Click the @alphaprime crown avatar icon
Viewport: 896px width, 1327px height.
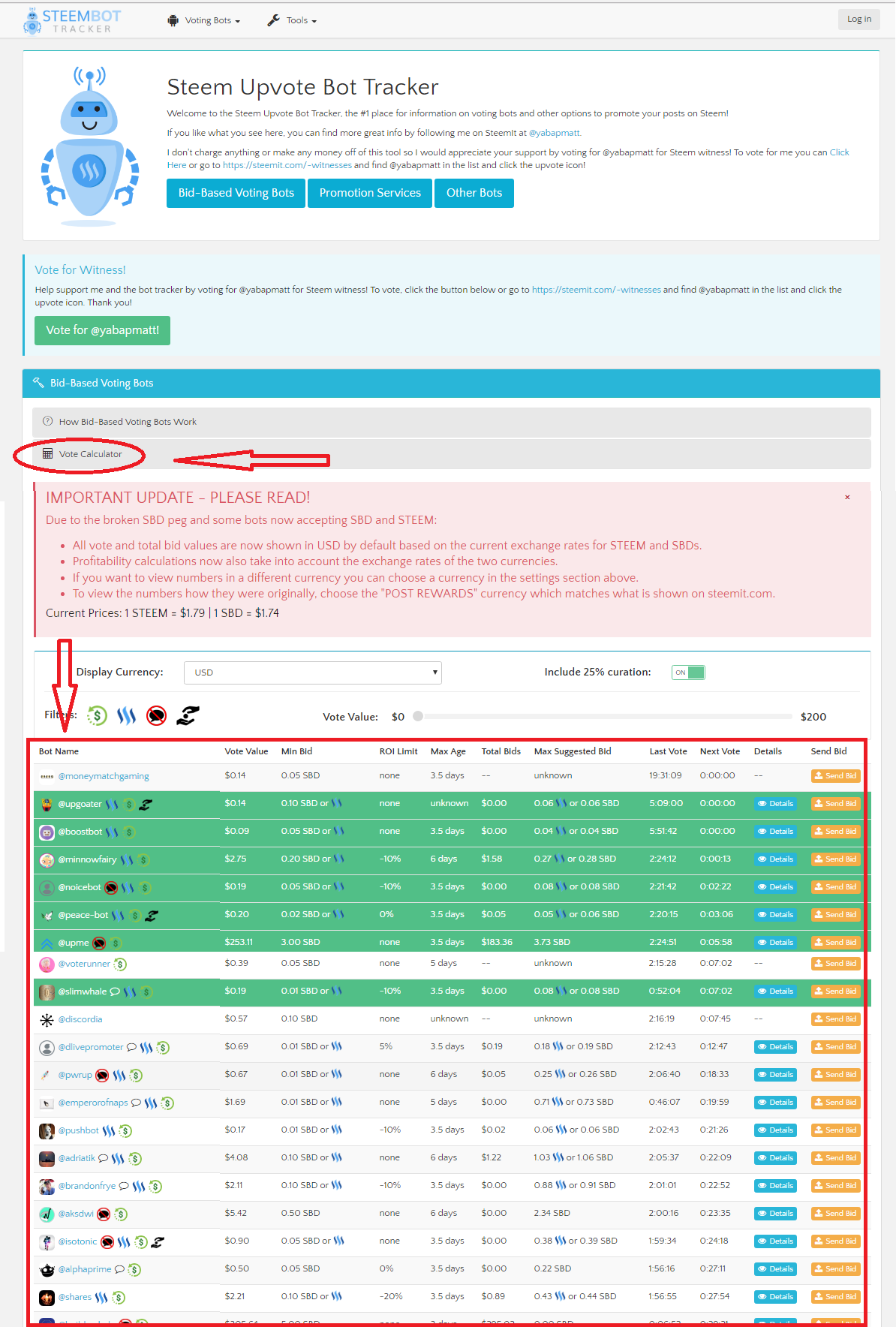pos(47,1270)
